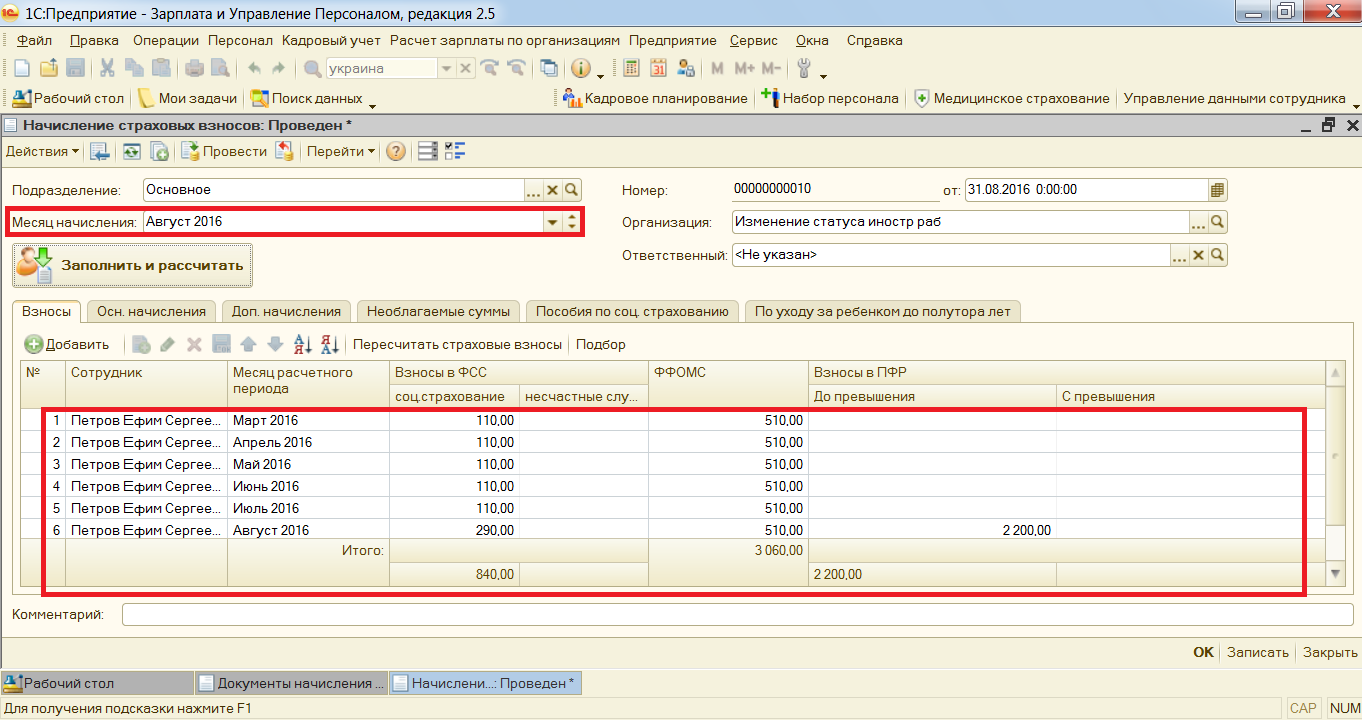
Task: Clear the Ответственный field with the X icon
Action: (x=1198, y=255)
